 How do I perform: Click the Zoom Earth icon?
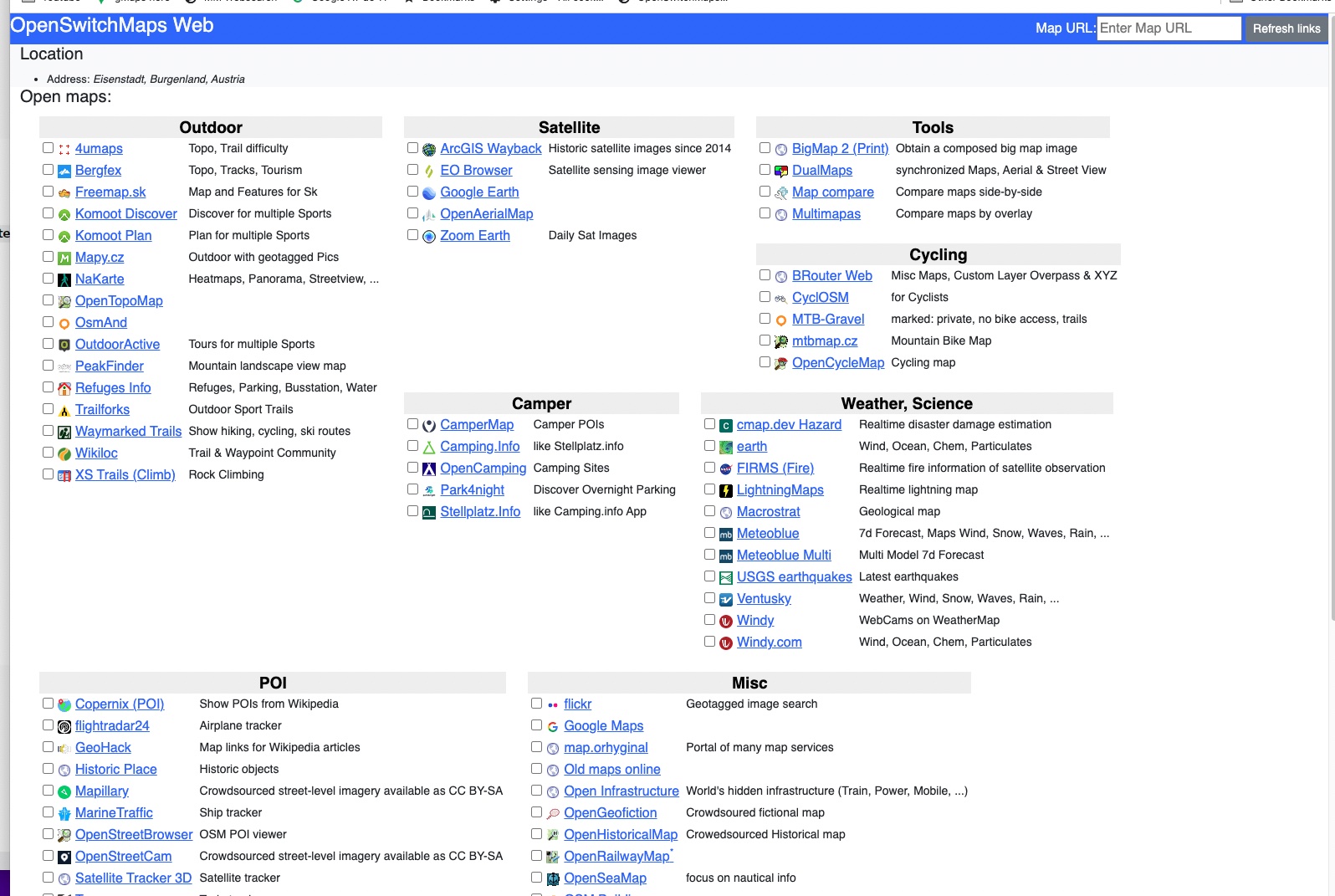pyautogui.click(x=429, y=237)
